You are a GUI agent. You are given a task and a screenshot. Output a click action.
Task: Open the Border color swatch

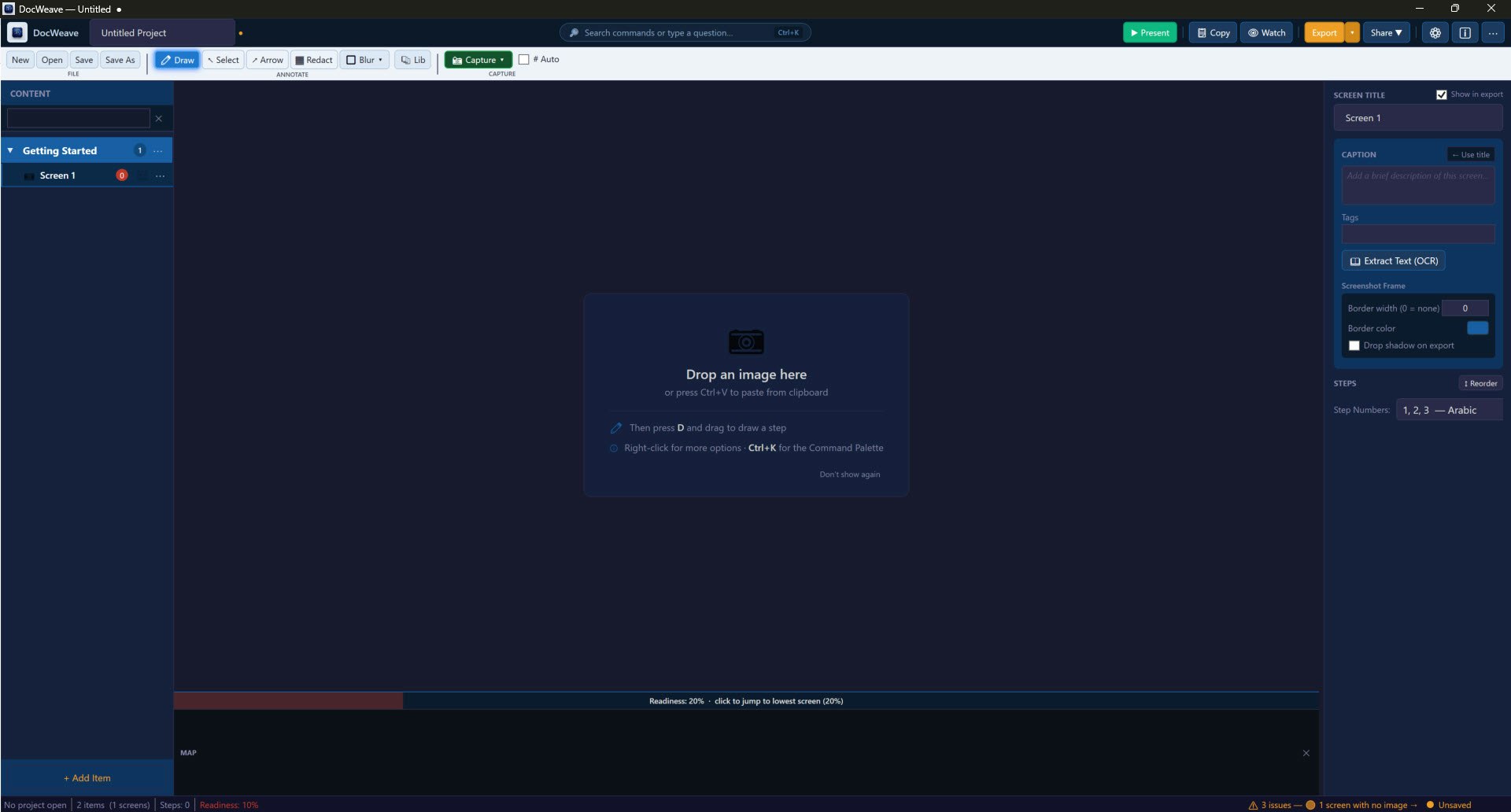click(1477, 328)
